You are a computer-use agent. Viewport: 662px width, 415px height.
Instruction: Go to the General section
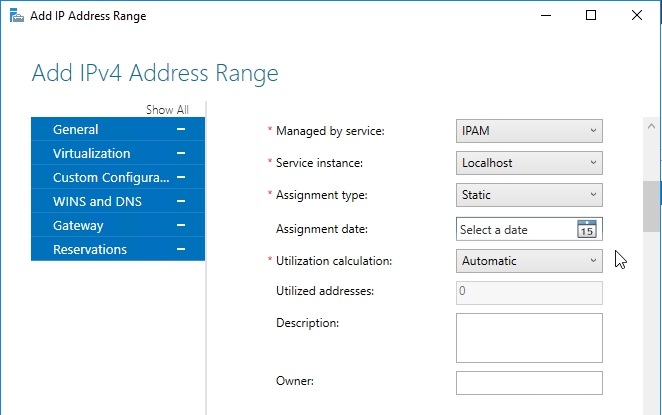(76, 130)
